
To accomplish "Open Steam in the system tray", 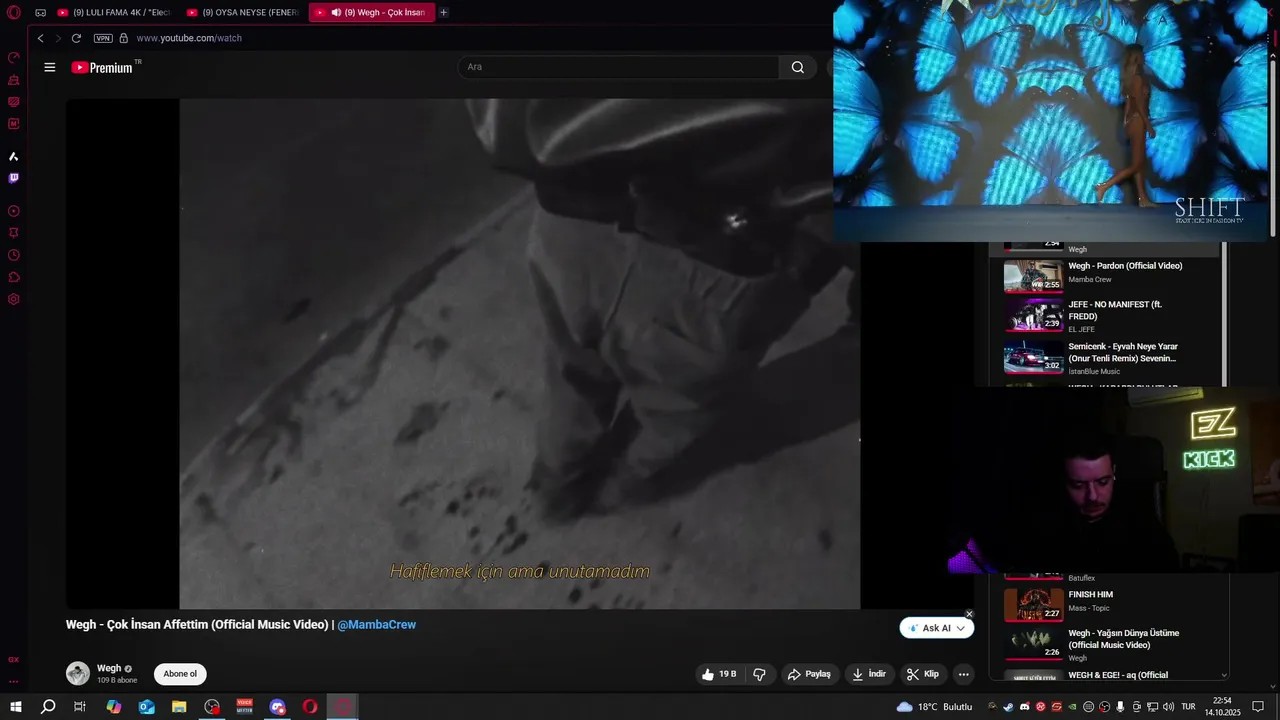I will tap(1008, 707).
